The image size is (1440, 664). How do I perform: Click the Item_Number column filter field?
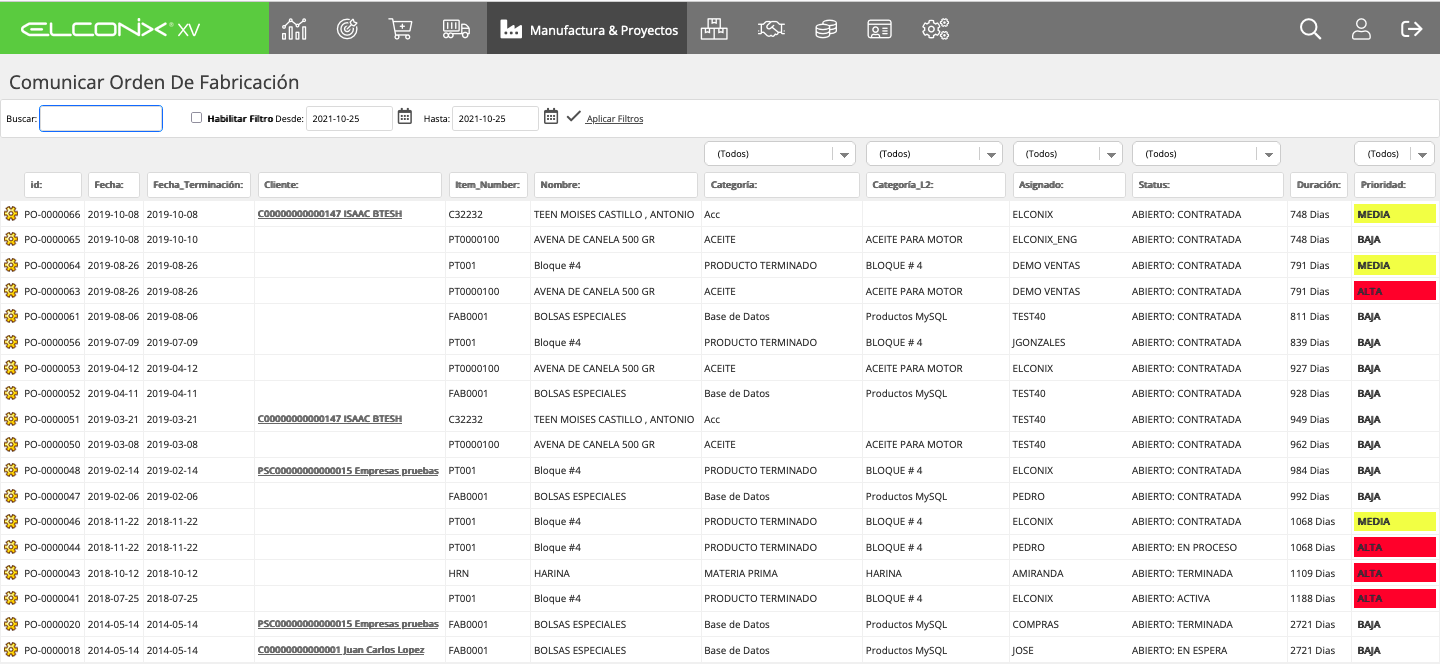click(488, 185)
